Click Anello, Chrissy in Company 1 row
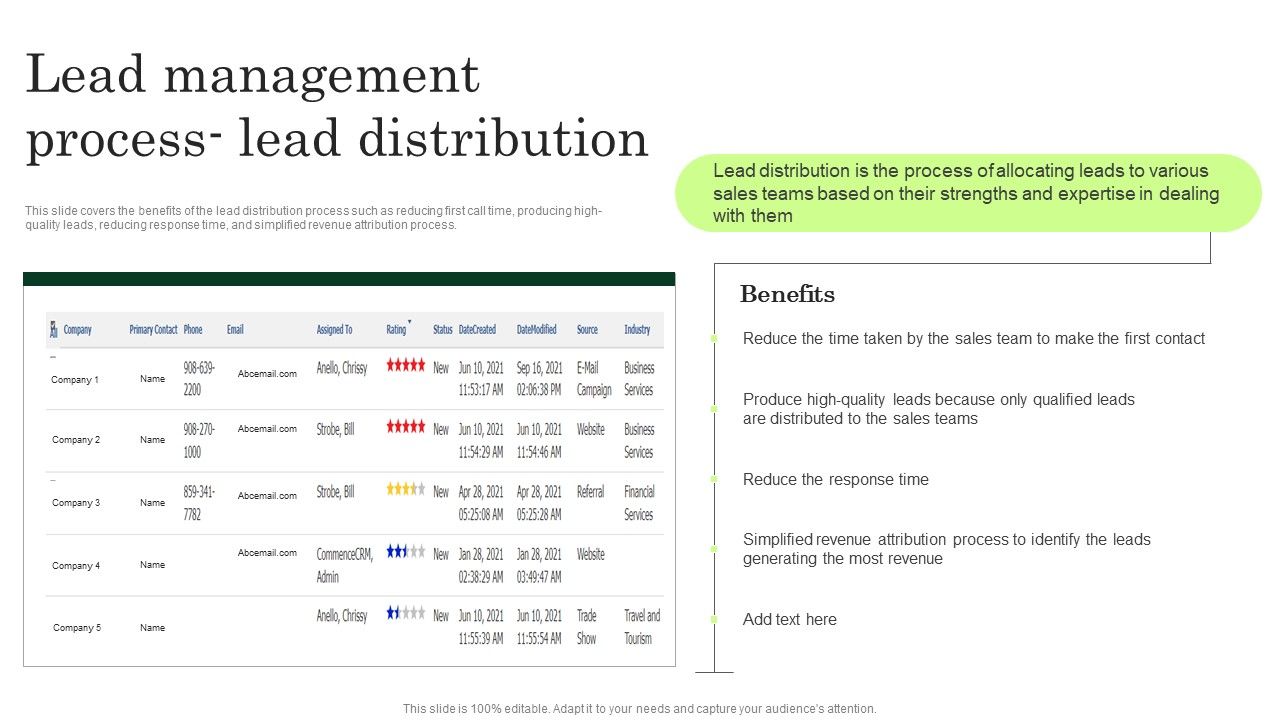Image resolution: width=1280 pixels, height=720 pixels. tap(342, 368)
